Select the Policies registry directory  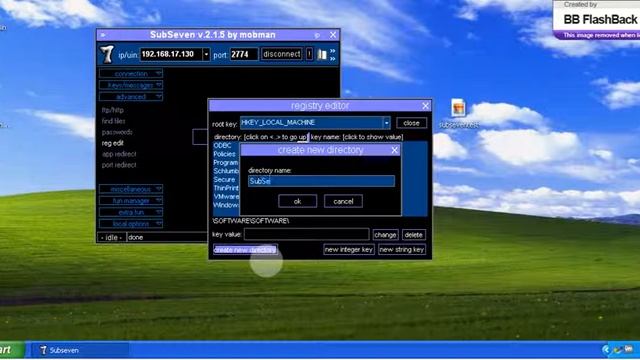click(224, 154)
